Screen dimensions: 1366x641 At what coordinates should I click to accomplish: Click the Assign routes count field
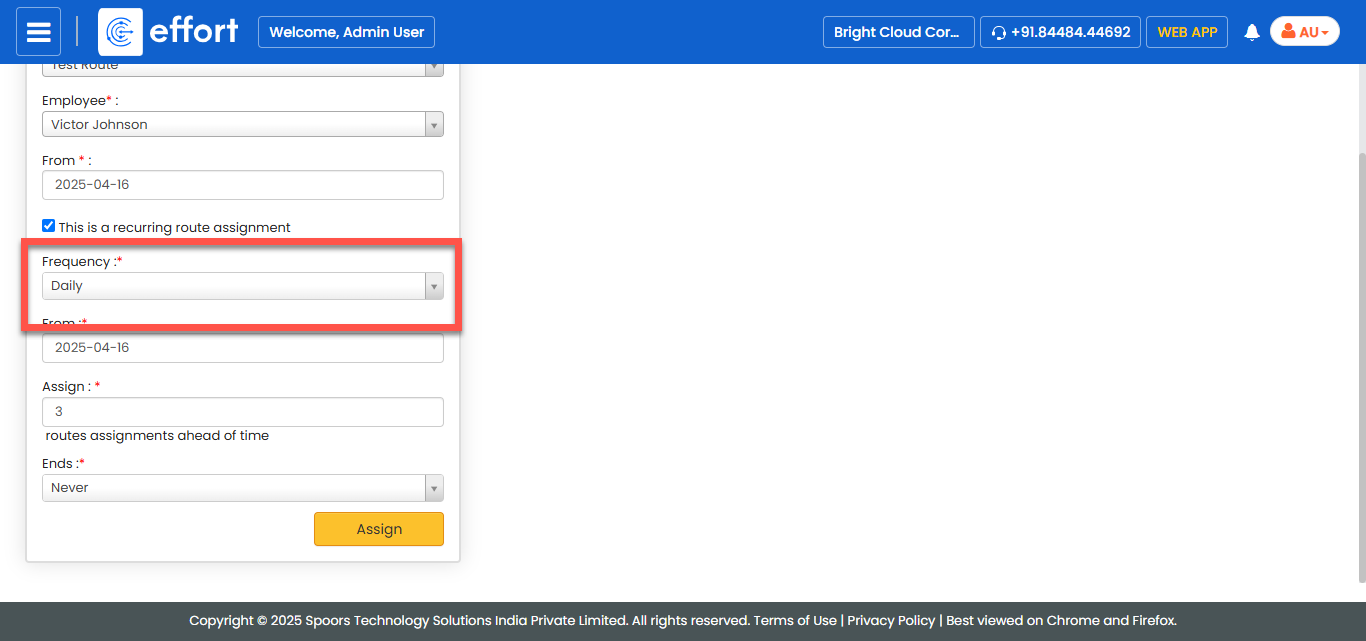point(242,412)
